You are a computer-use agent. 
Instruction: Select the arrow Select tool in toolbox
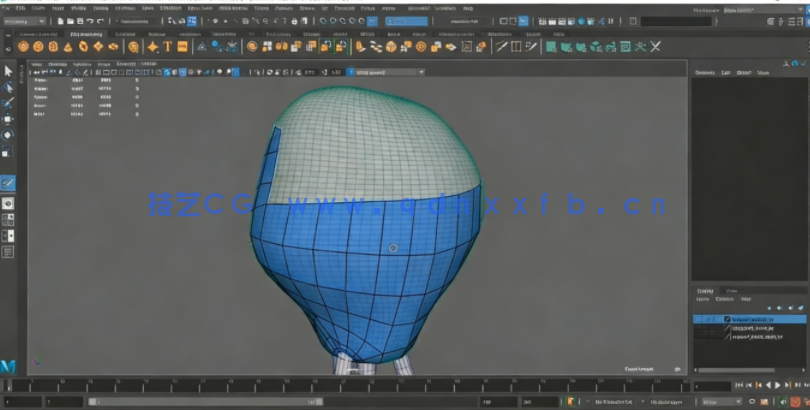(8, 71)
